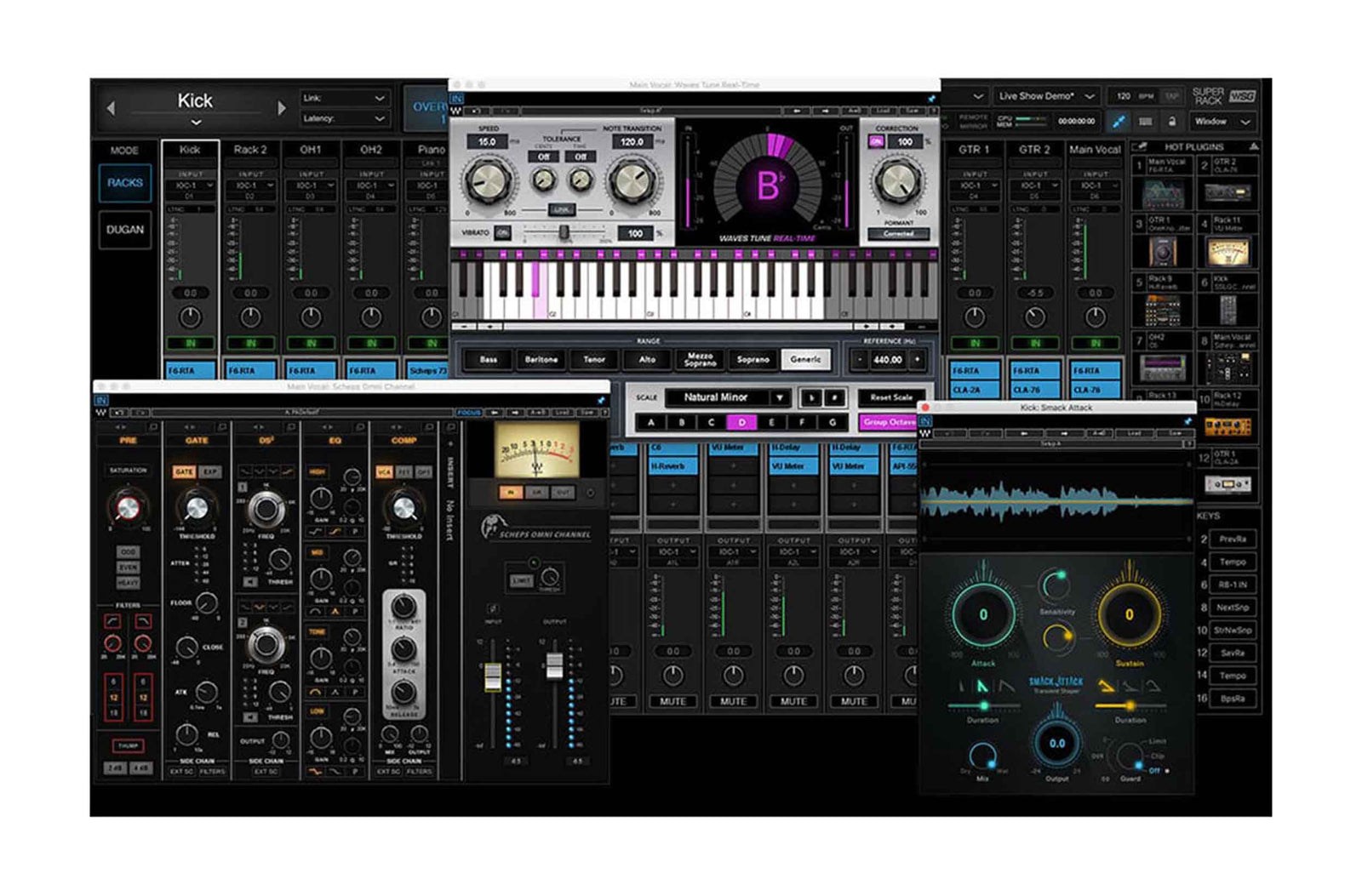The width and height of the screenshot is (1362, 896).
Task: Click the Smack Attack Output knob
Action: [x=1056, y=743]
